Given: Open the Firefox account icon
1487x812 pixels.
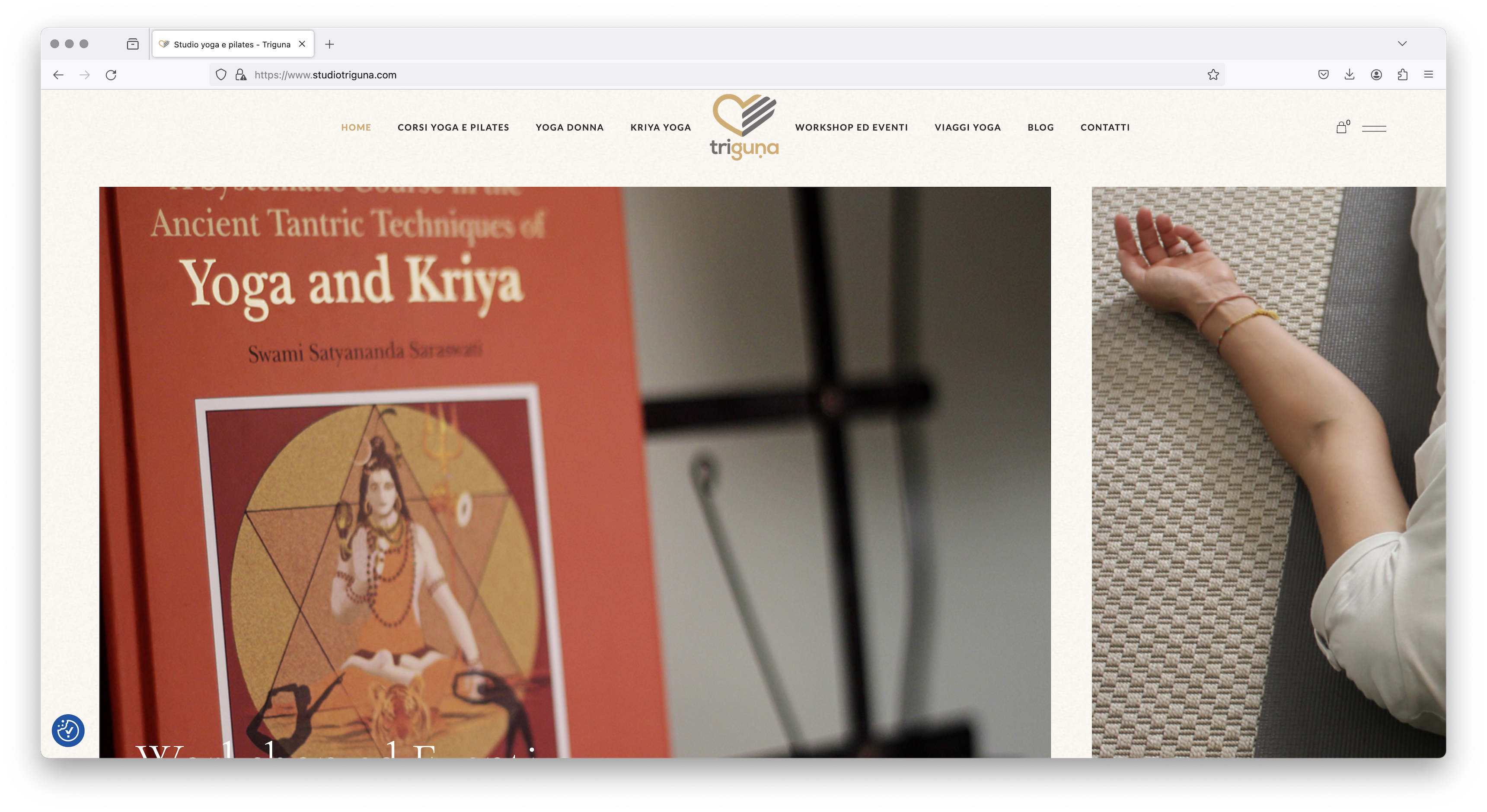Looking at the screenshot, I should pos(1376,74).
